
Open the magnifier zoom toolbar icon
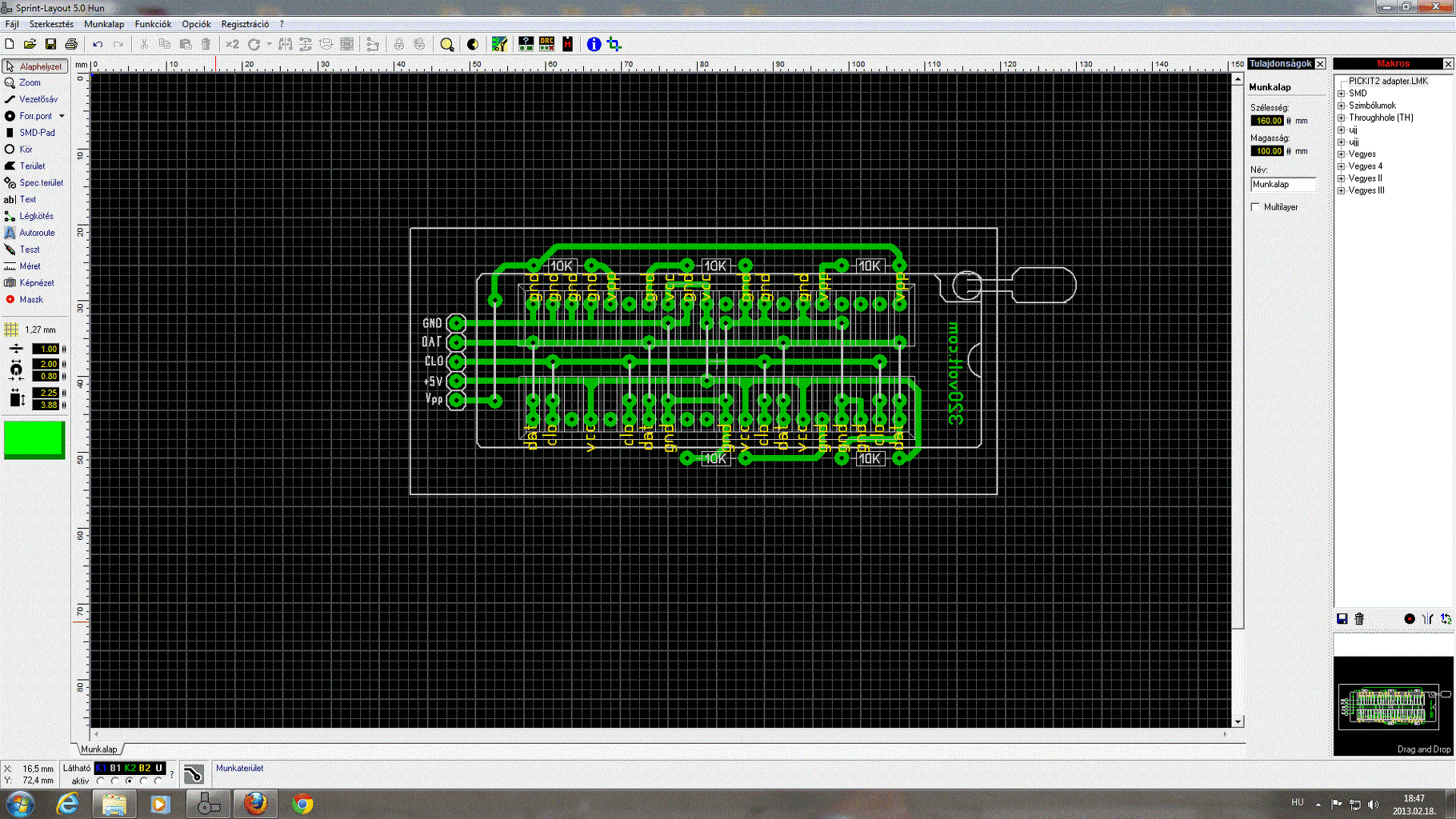447,45
